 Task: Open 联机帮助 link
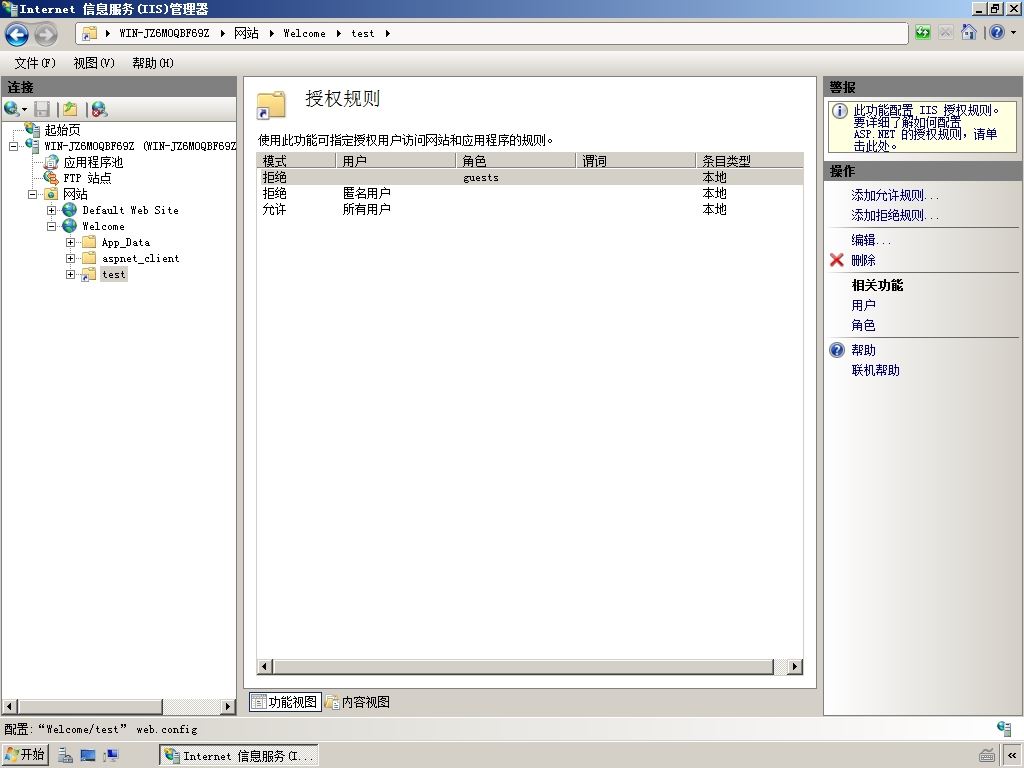[x=875, y=370]
